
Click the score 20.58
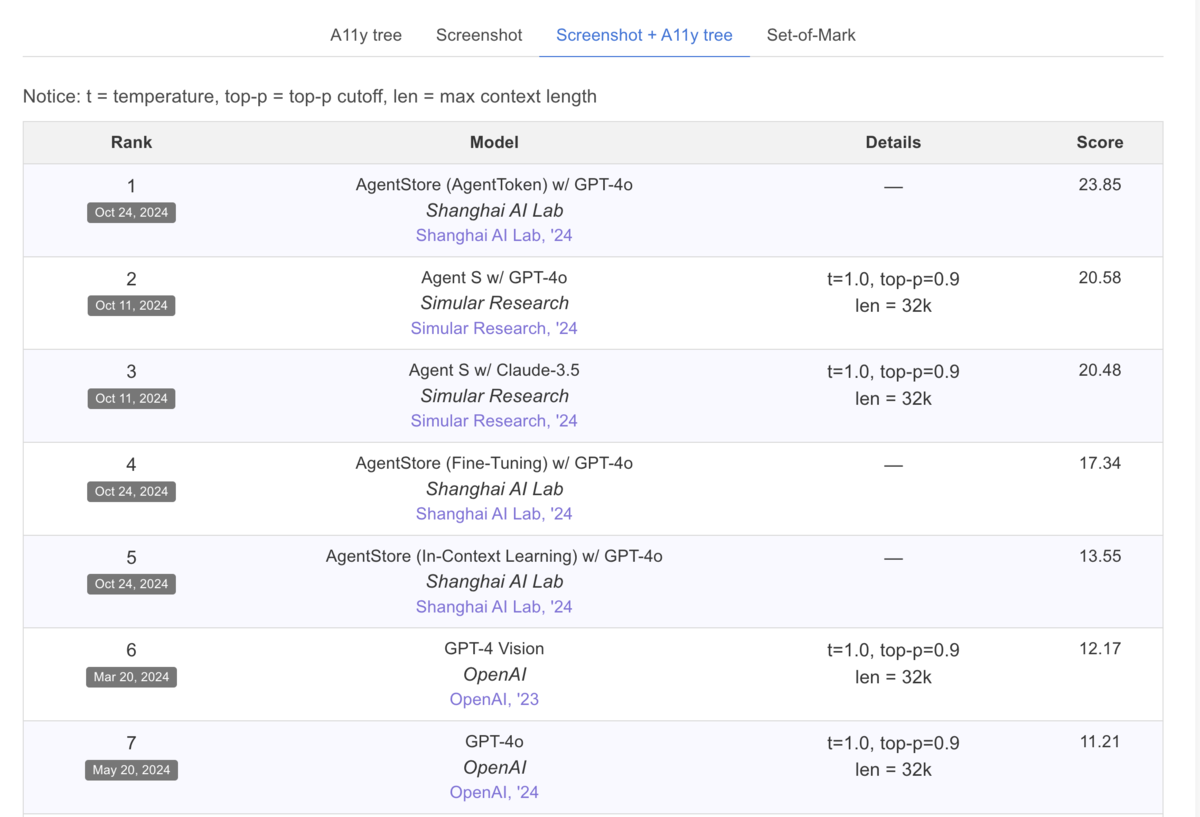[x=1100, y=278]
